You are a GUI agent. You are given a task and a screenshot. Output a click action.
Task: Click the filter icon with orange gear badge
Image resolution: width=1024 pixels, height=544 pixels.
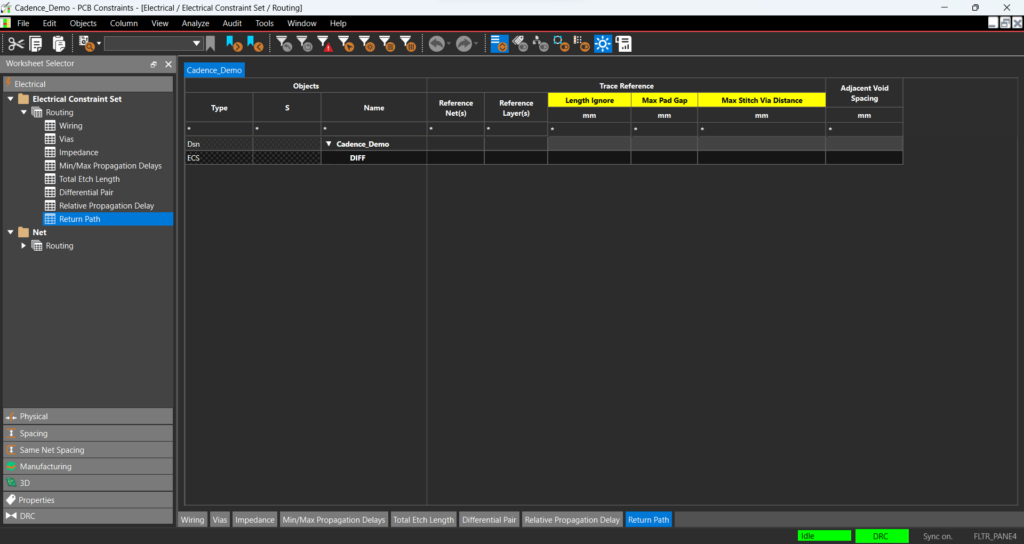tap(366, 44)
